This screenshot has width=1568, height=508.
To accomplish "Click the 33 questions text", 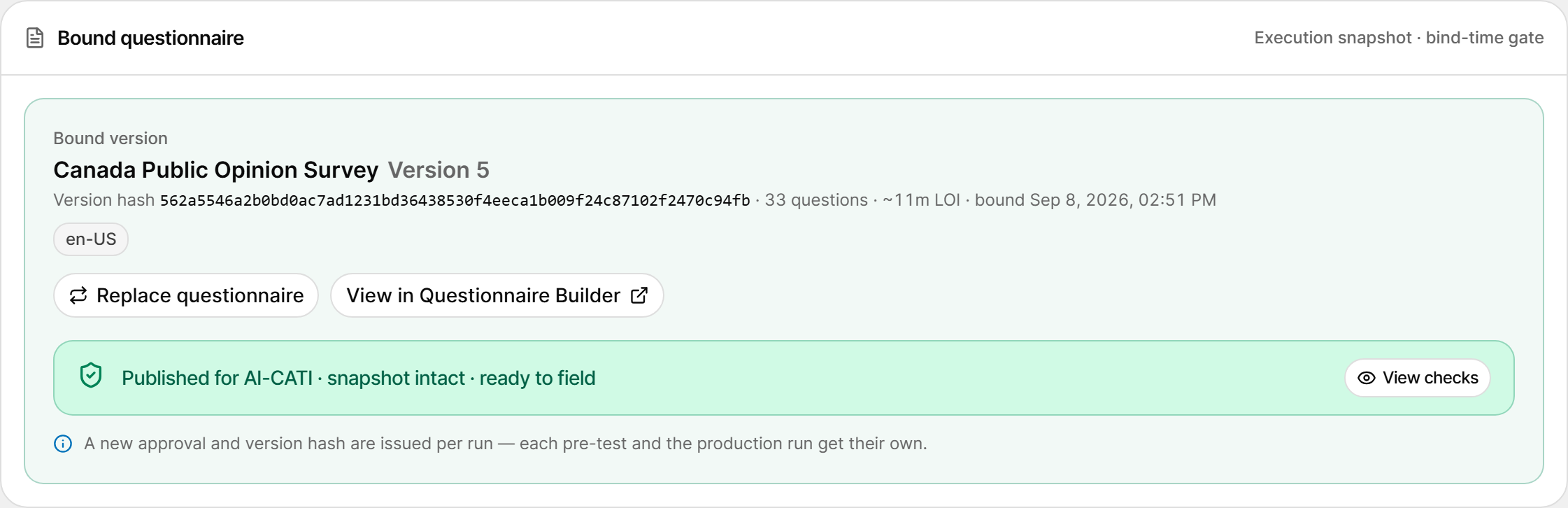I will click(x=816, y=200).
